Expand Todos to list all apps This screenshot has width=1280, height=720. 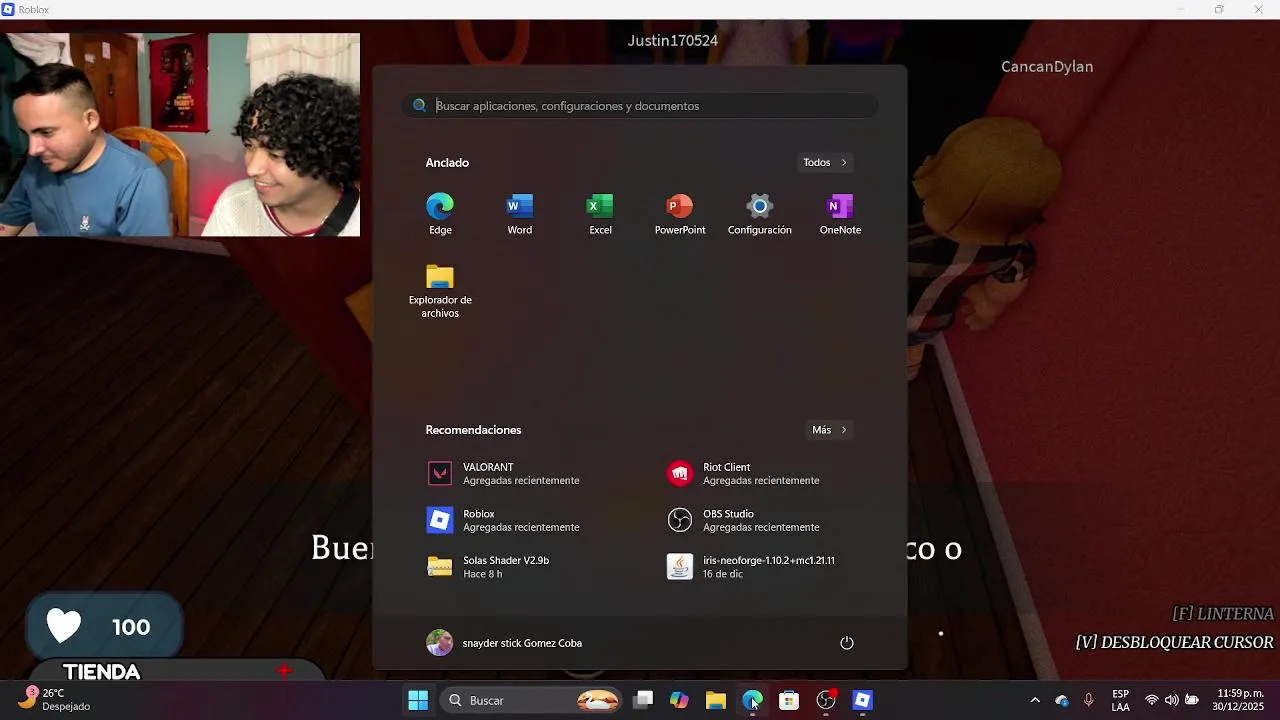click(825, 162)
